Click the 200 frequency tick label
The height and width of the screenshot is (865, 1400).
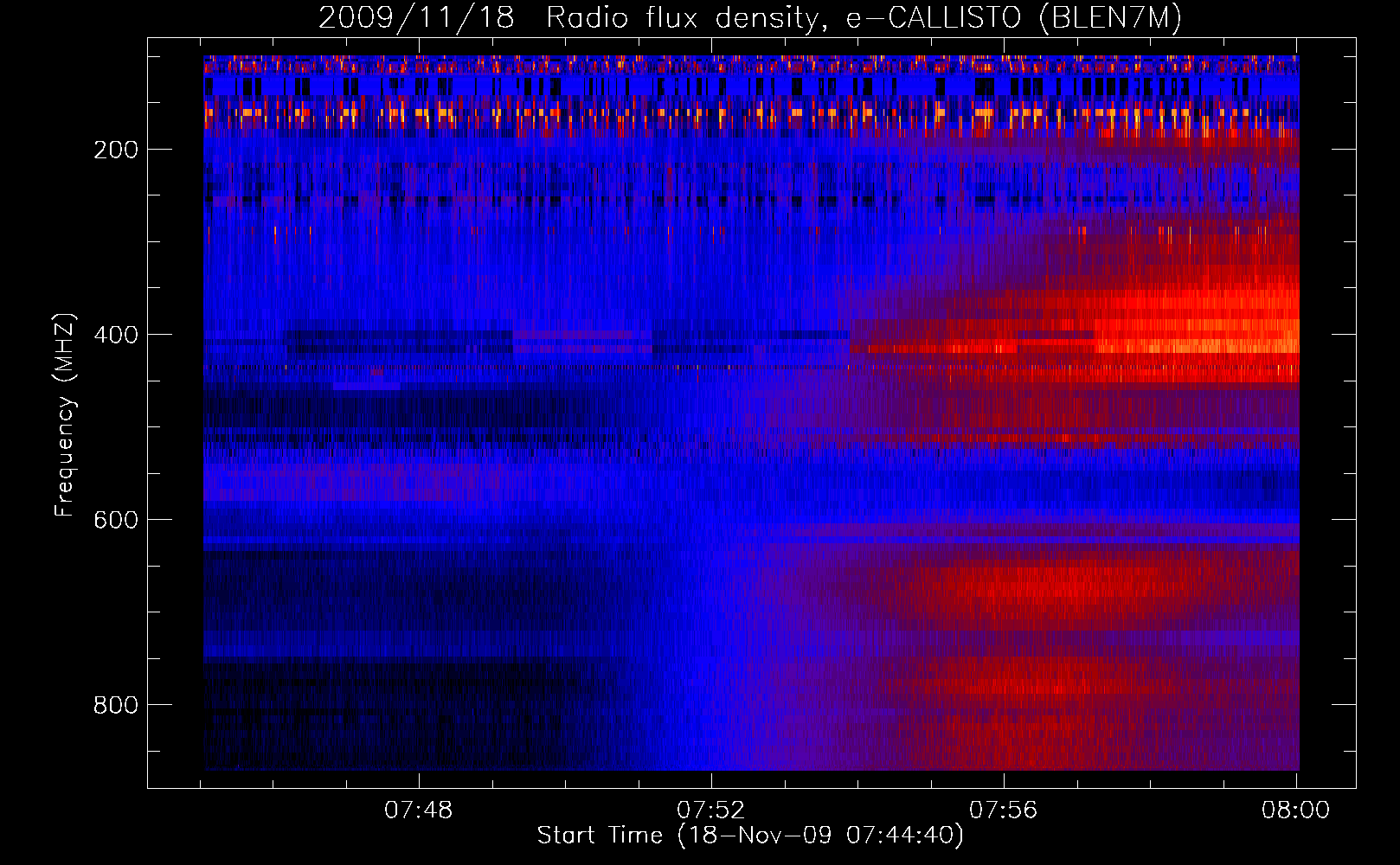116,150
